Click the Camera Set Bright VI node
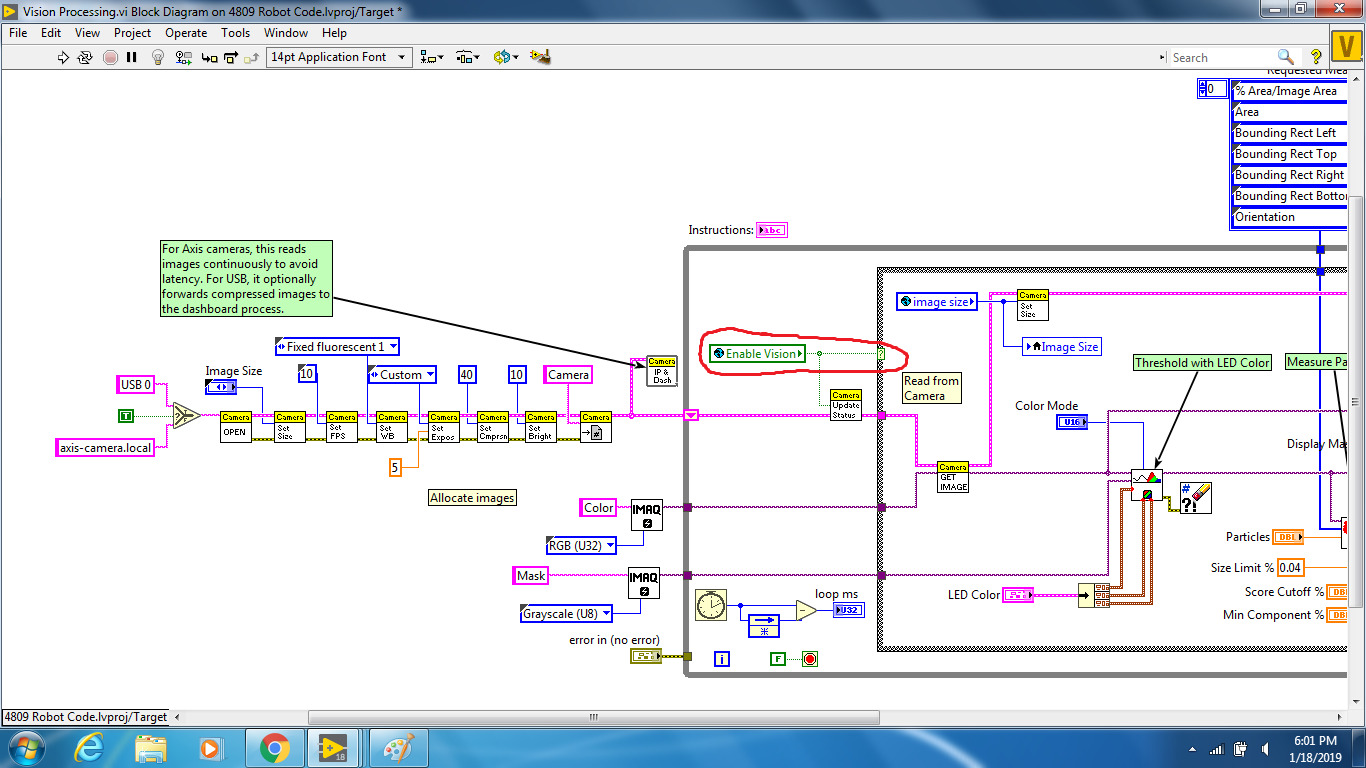1366x768 pixels. coord(541,427)
